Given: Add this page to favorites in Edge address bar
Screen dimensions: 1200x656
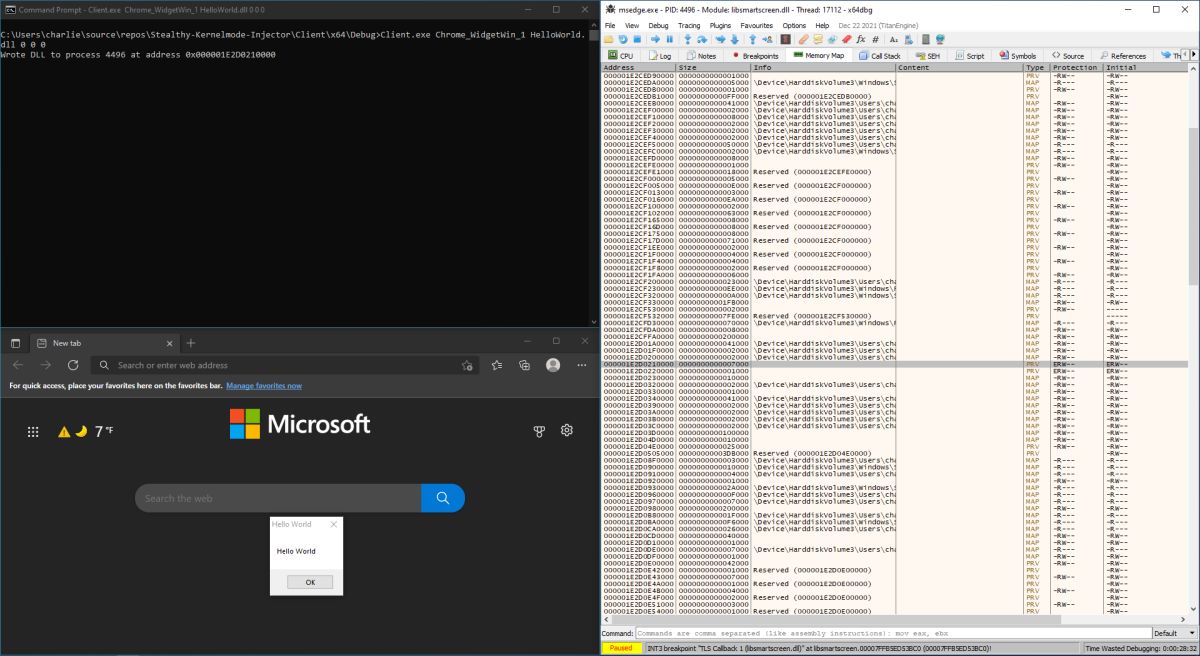Looking at the screenshot, I should 467,365.
